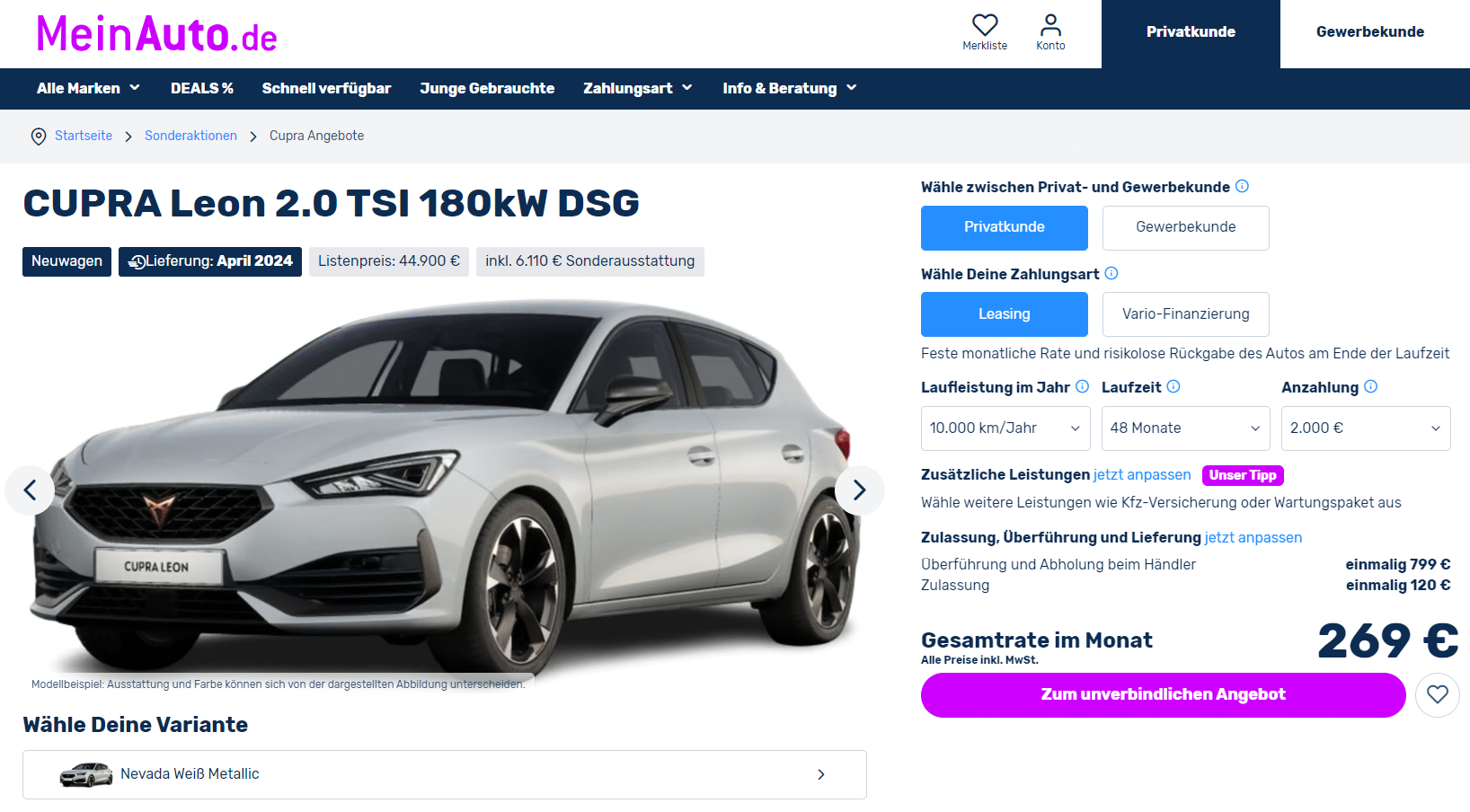
Task: Open the Konto account icon
Action: [1050, 25]
